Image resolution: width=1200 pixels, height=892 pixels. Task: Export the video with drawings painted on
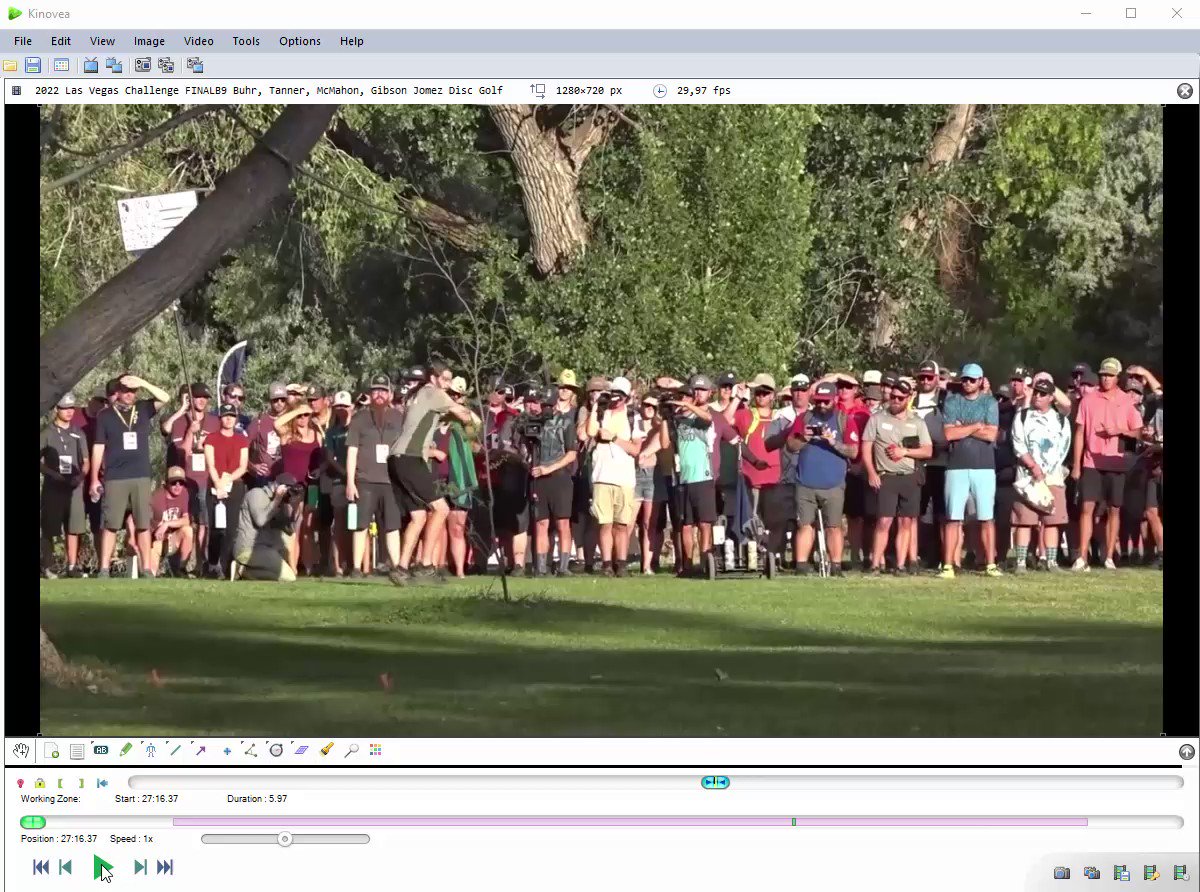(1151, 873)
